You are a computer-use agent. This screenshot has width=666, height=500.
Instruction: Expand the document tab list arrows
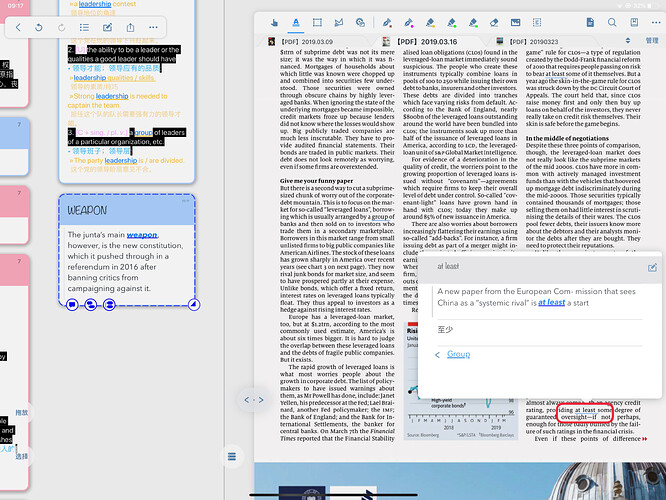(628, 41)
